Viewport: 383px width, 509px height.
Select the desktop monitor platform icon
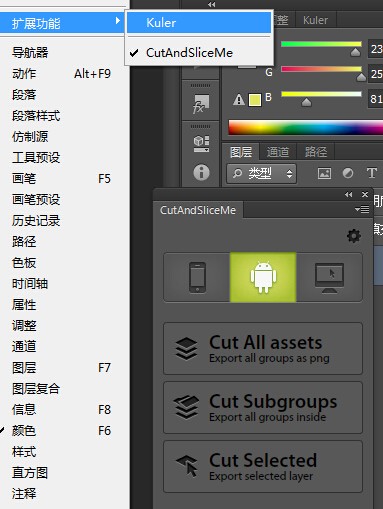(x=329, y=277)
